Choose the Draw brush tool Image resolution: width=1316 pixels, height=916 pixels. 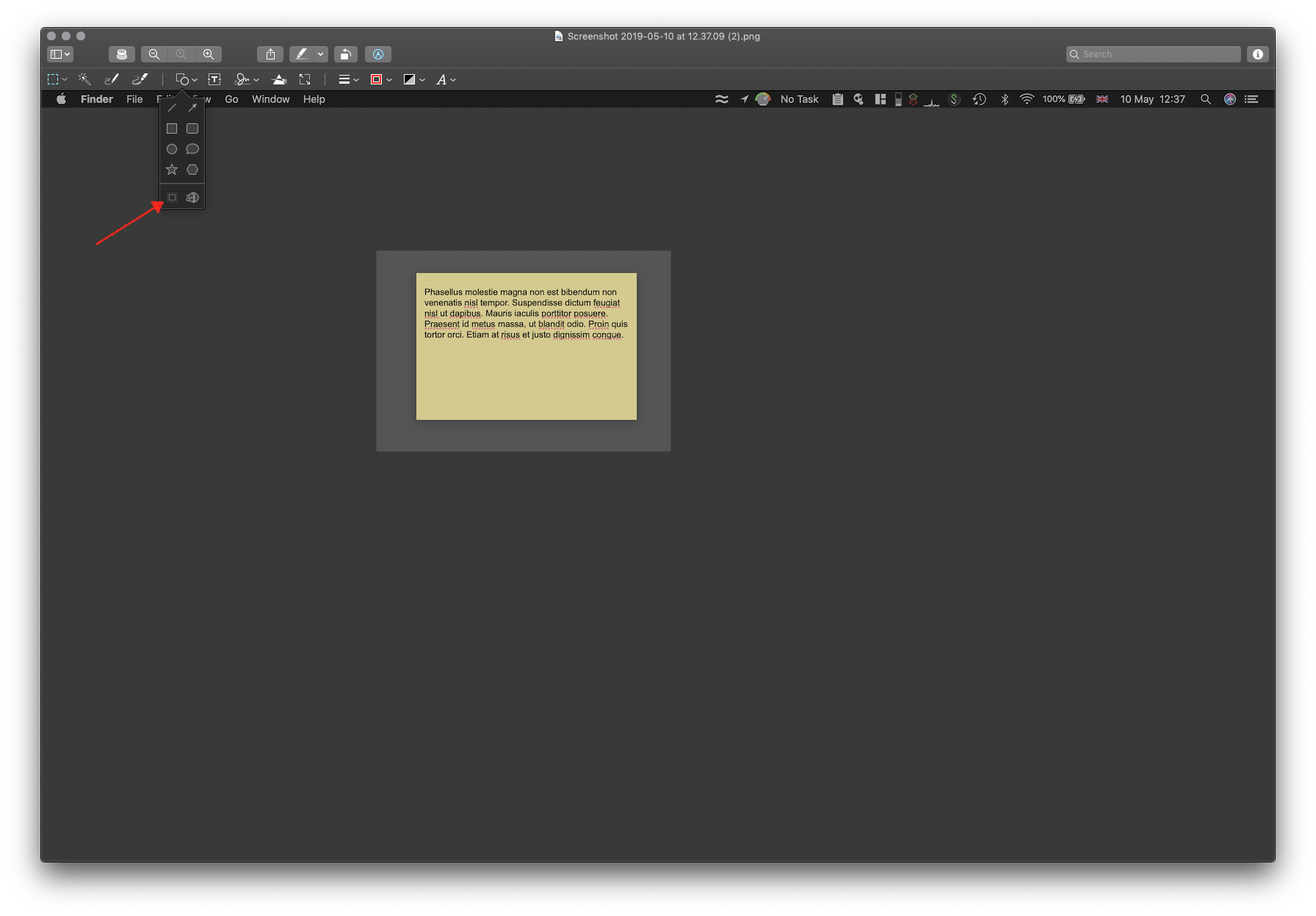point(140,79)
